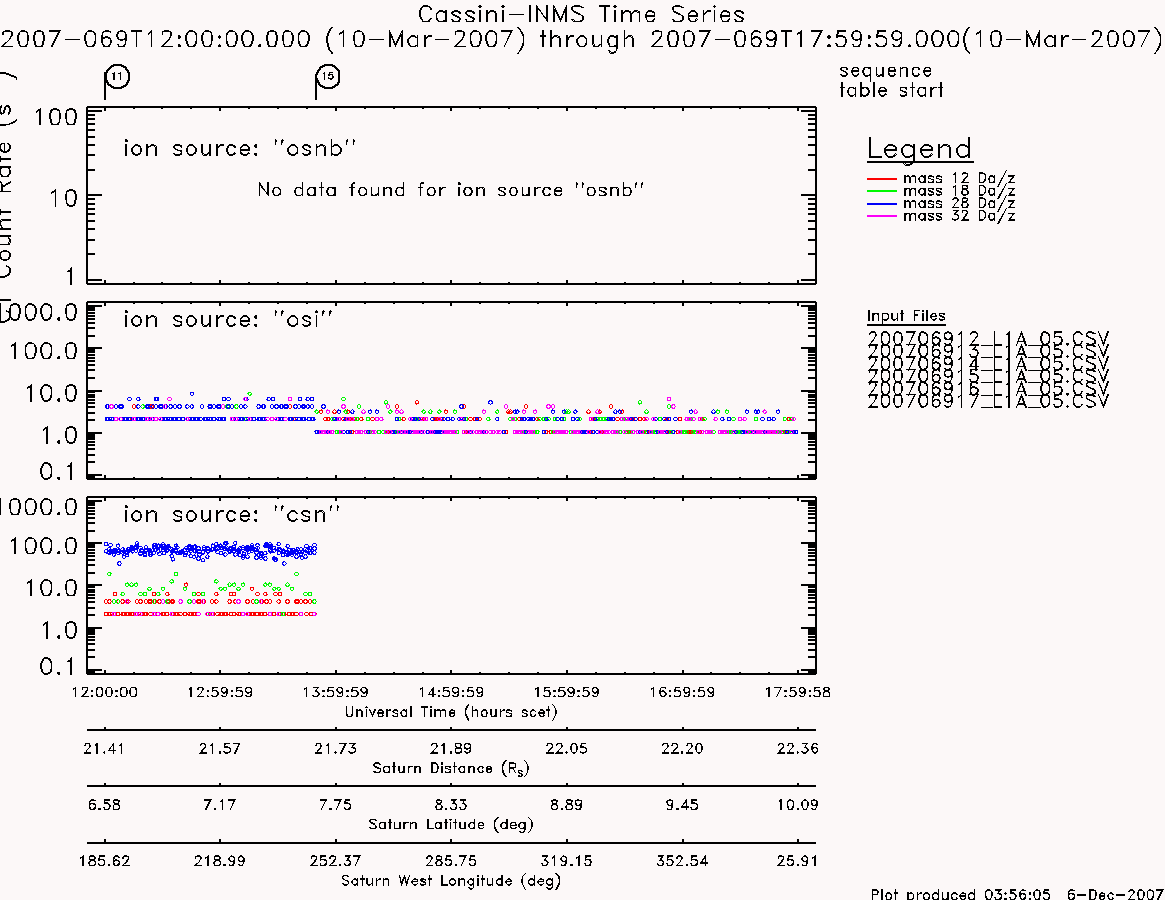Viewport: 1165px width, 900px height.
Task: Click green mass 18 Da/z legend line
Action: click(882, 192)
